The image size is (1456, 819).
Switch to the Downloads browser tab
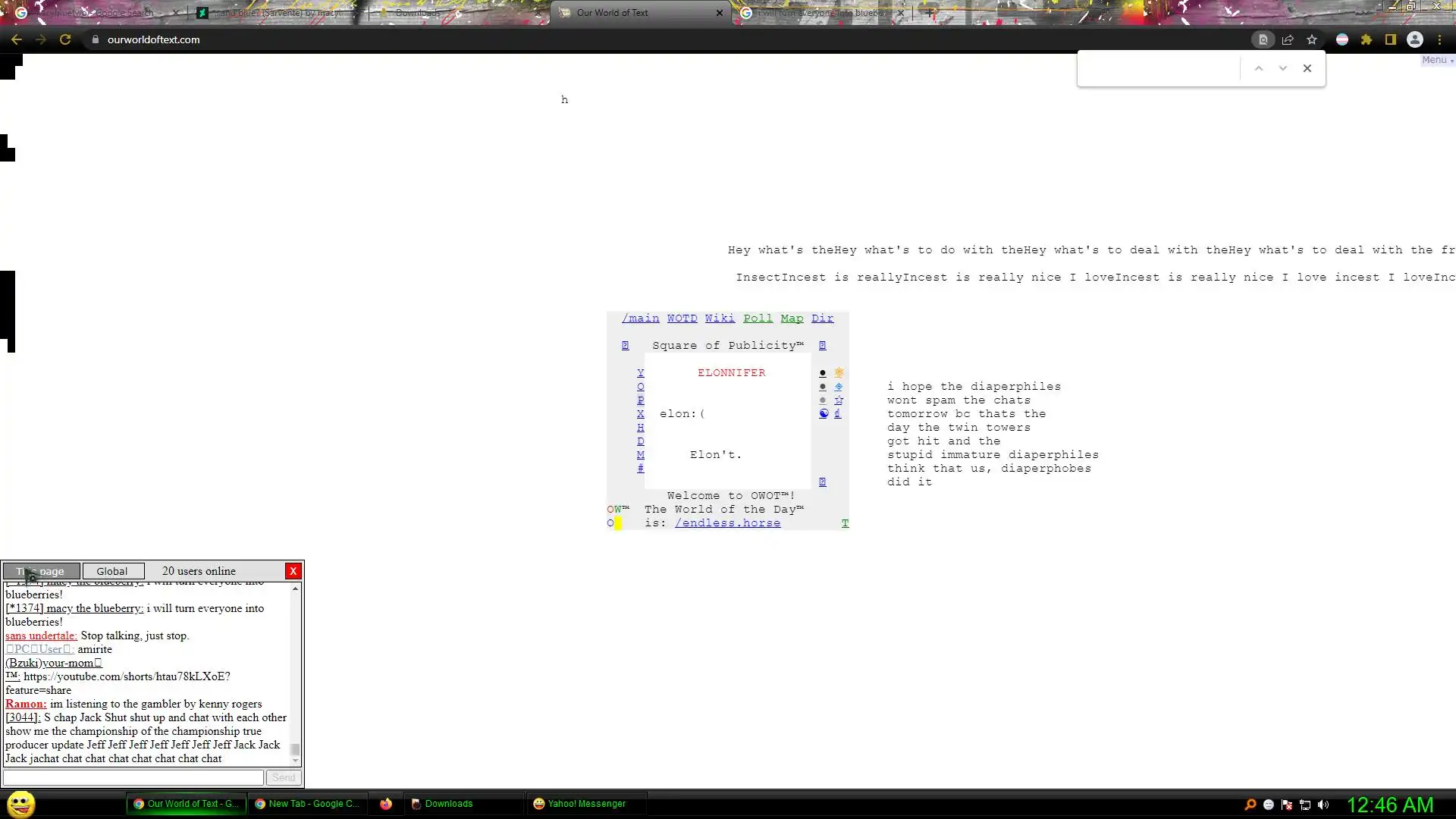click(x=417, y=13)
